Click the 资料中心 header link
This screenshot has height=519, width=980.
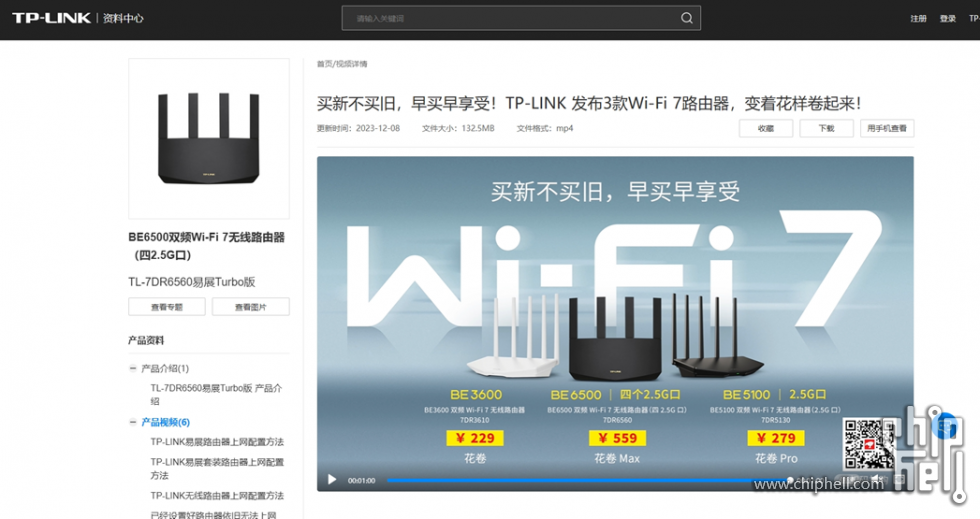123,18
